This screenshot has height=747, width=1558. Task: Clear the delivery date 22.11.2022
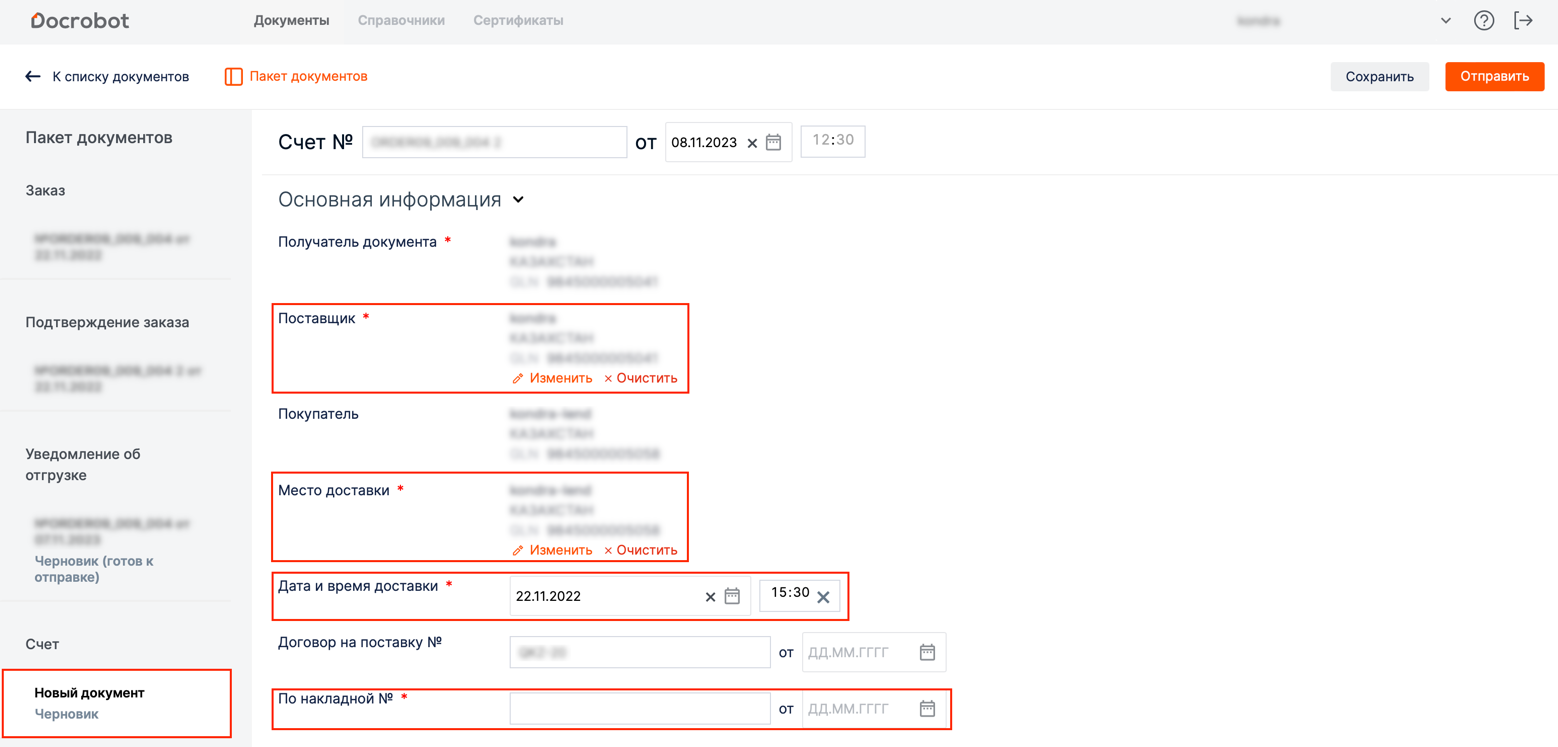tap(710, 597)
